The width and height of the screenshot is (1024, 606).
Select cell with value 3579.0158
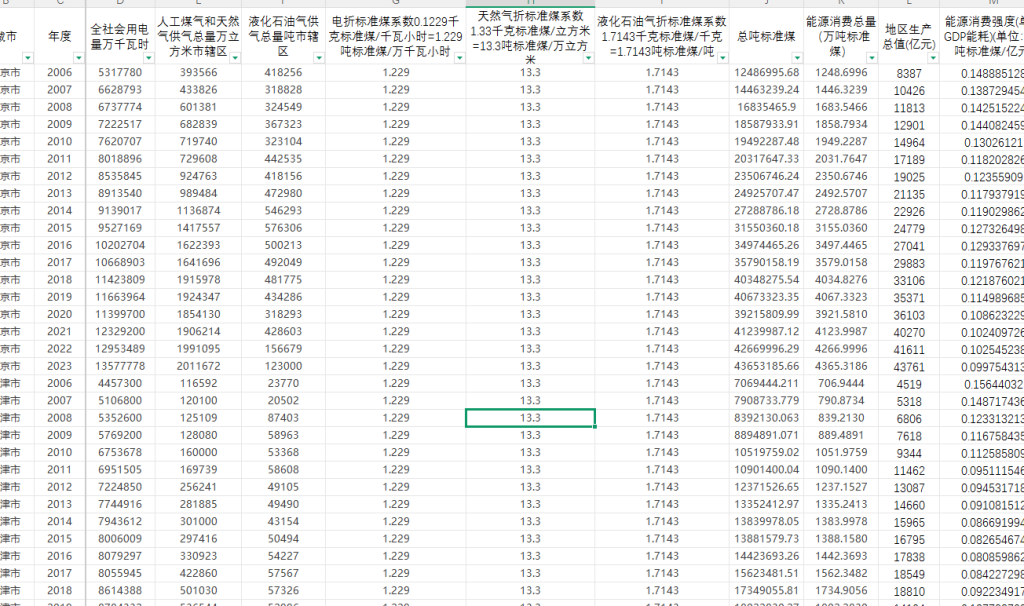841,263
